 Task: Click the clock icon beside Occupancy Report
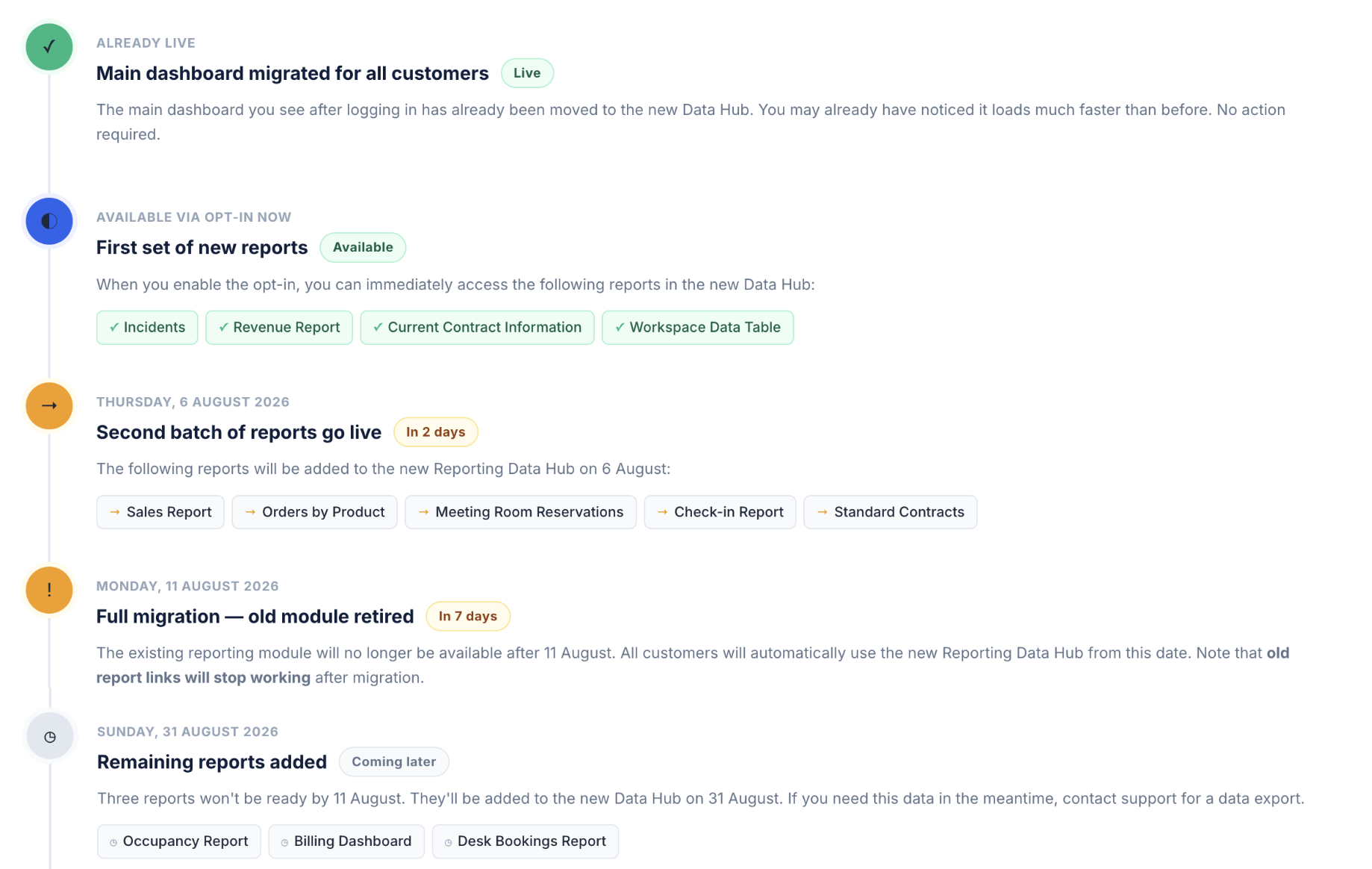click(x=113, y=842)
